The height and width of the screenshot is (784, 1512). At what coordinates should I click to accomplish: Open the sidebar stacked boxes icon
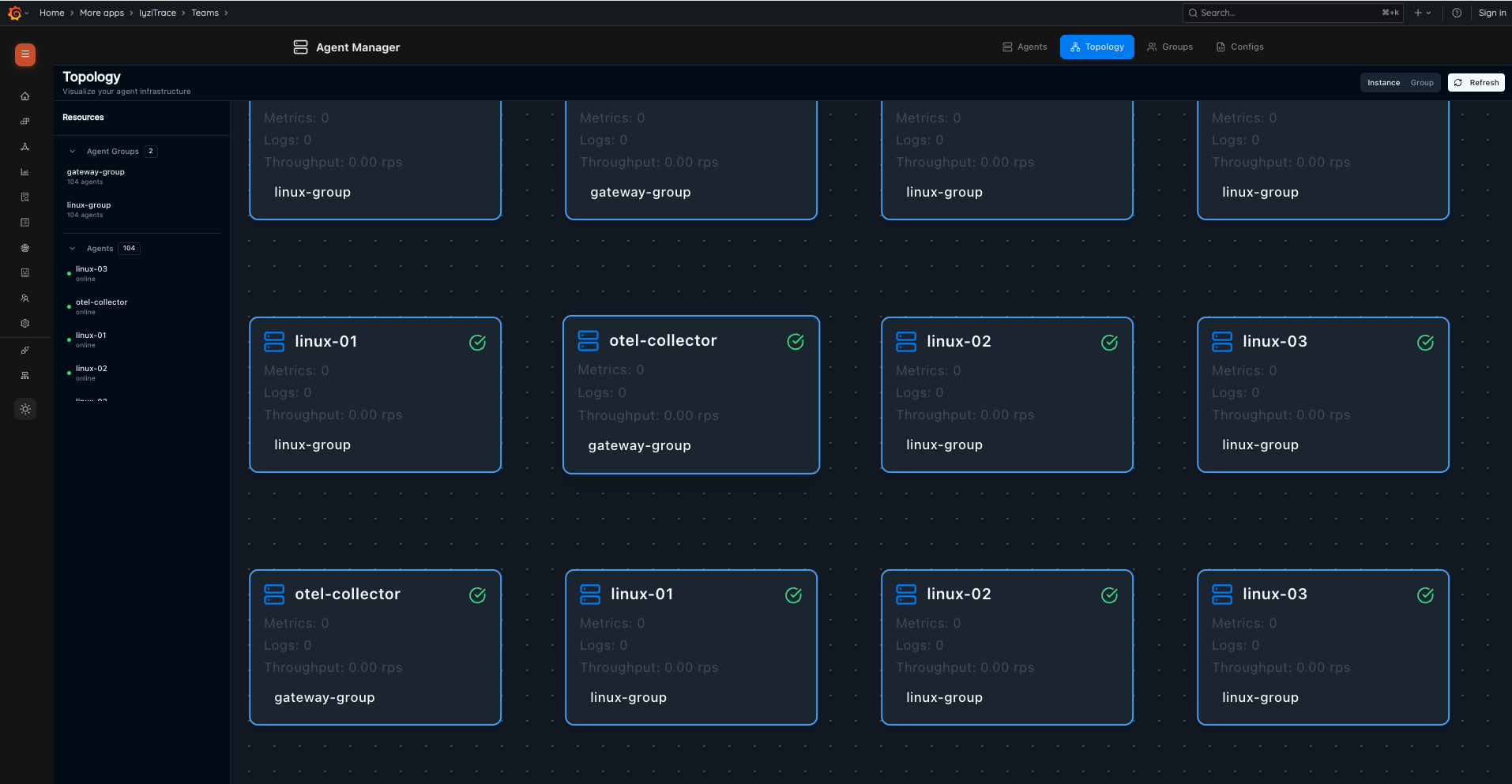tap(25, 122)
